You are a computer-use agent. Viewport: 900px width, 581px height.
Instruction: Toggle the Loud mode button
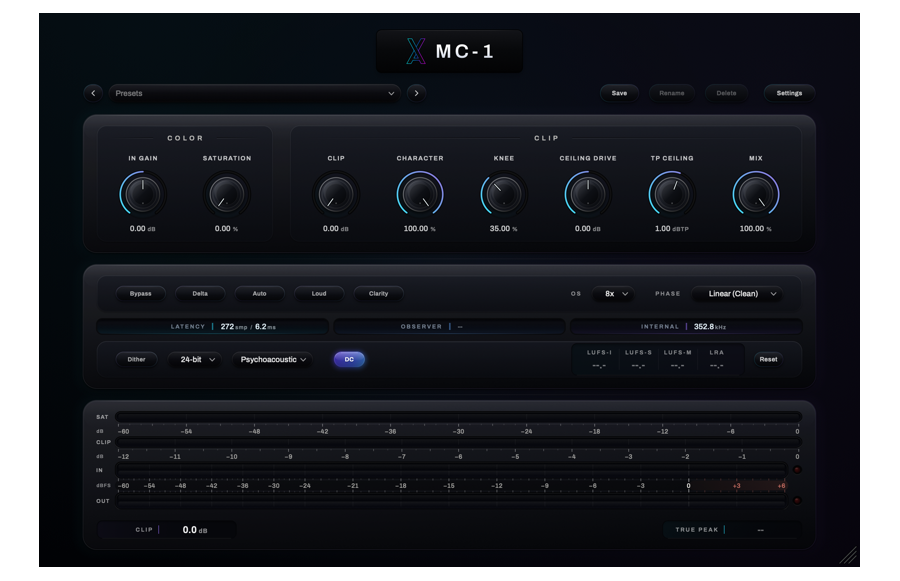(319, 293)
